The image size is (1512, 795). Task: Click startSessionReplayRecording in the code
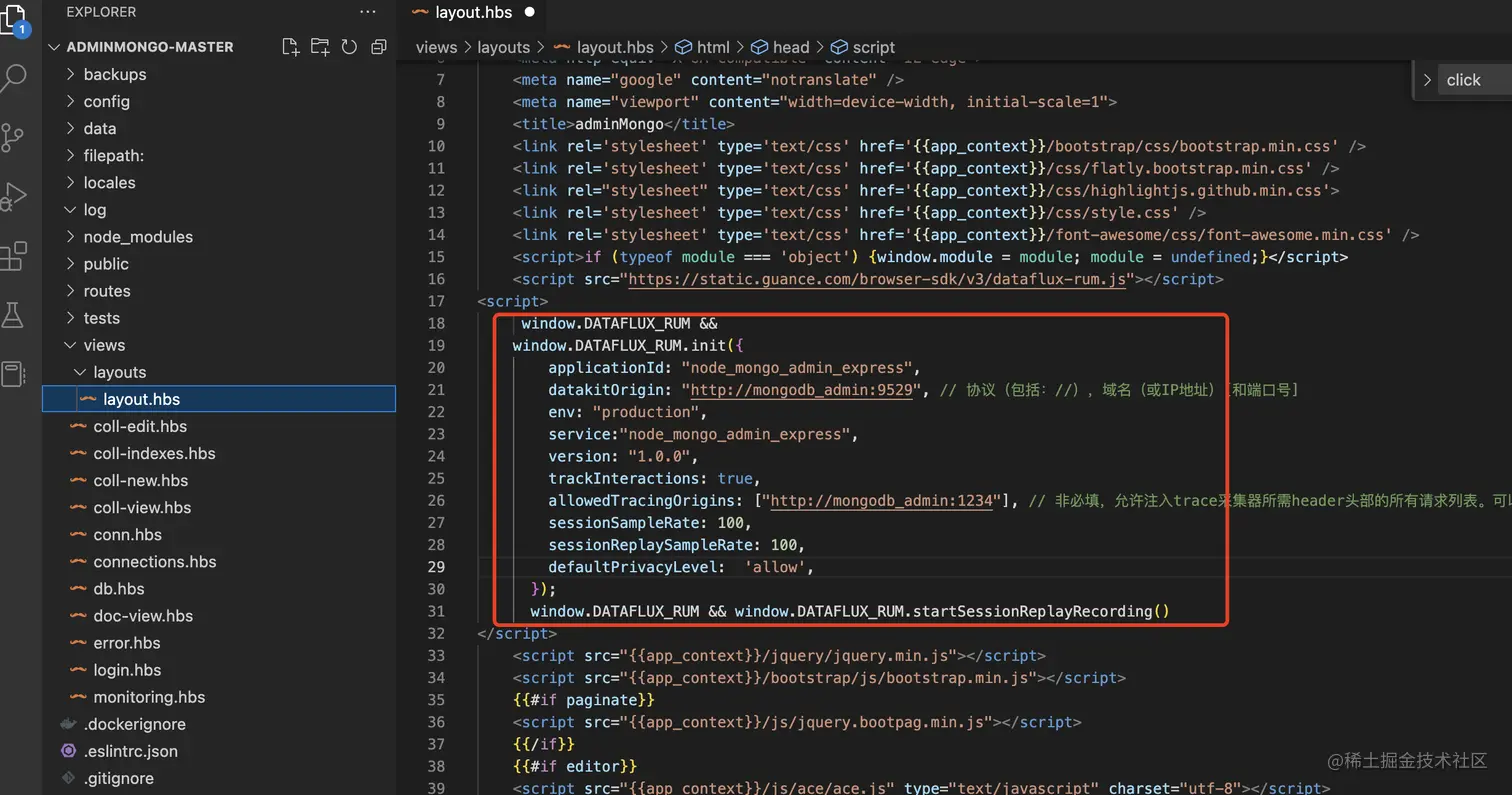coord(1033,610)
